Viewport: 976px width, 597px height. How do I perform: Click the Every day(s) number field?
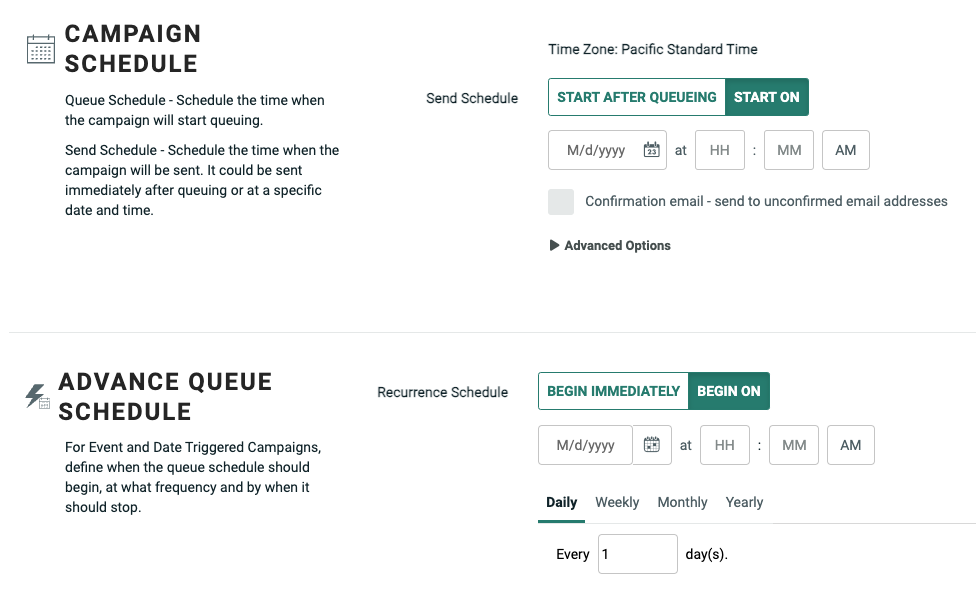pyautogui.click(x=638, y=554)
